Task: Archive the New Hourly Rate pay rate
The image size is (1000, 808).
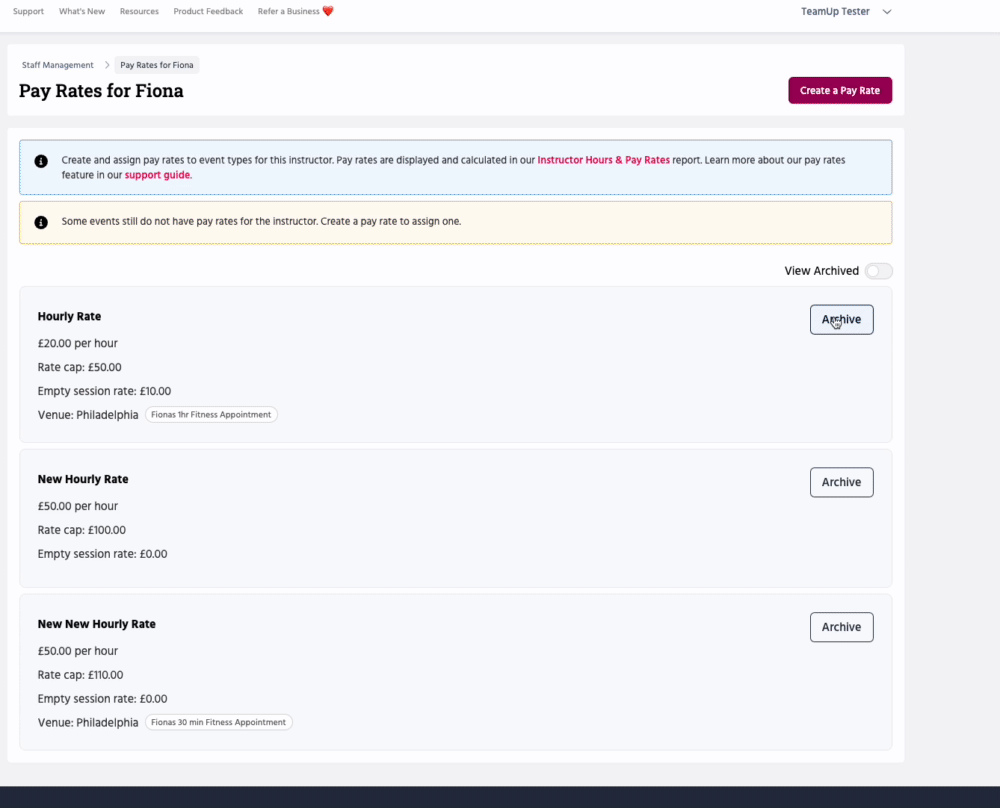Action: tap(841, 482)
